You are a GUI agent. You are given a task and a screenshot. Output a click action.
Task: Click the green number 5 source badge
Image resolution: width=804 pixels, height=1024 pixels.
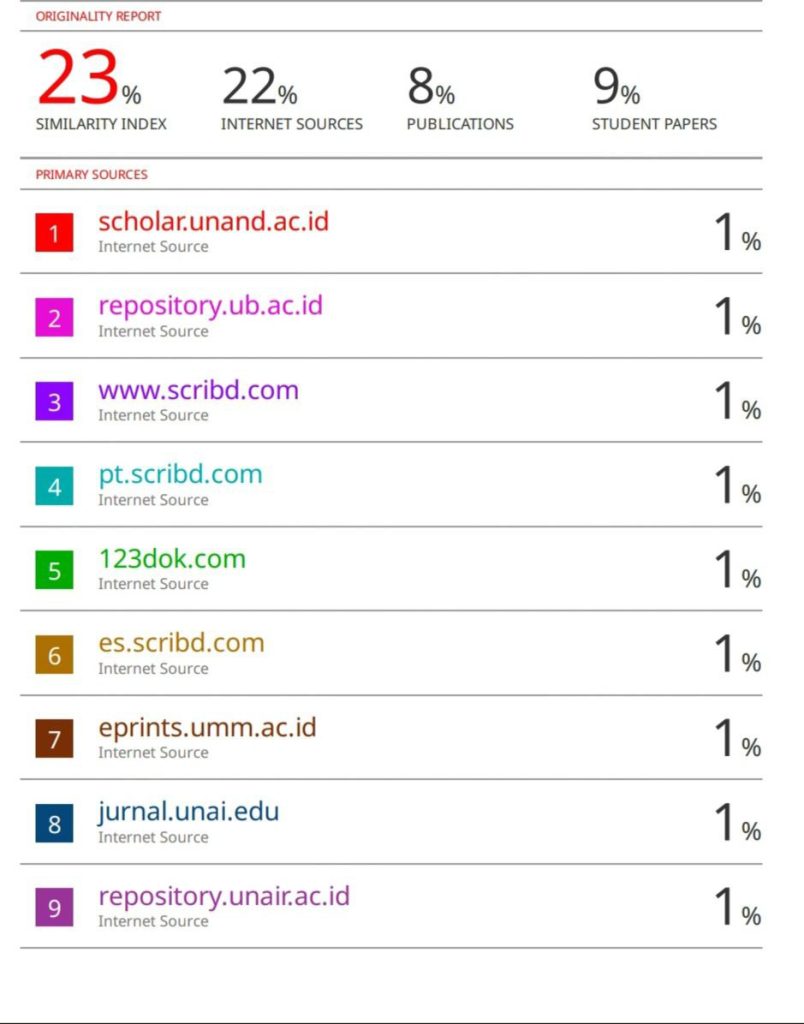pos(54,570)
